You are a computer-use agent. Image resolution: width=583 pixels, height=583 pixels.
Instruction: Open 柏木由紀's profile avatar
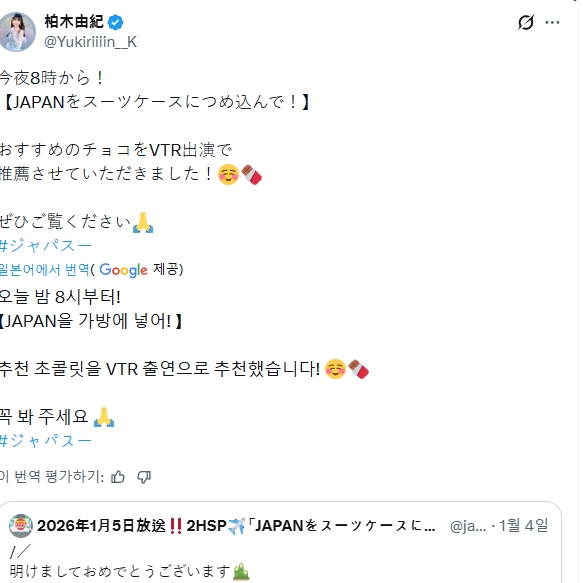pos(17,32)
